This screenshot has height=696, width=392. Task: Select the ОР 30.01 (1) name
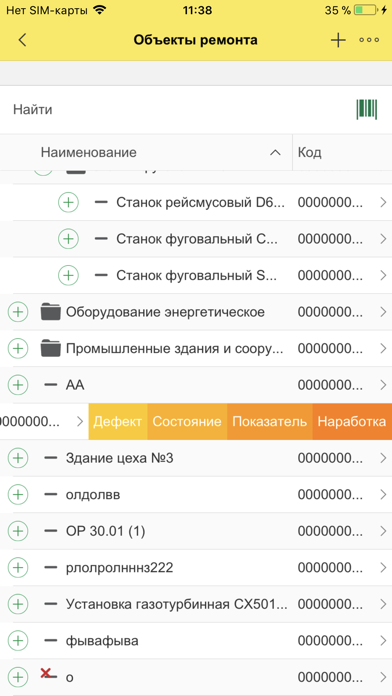[106, 530]
